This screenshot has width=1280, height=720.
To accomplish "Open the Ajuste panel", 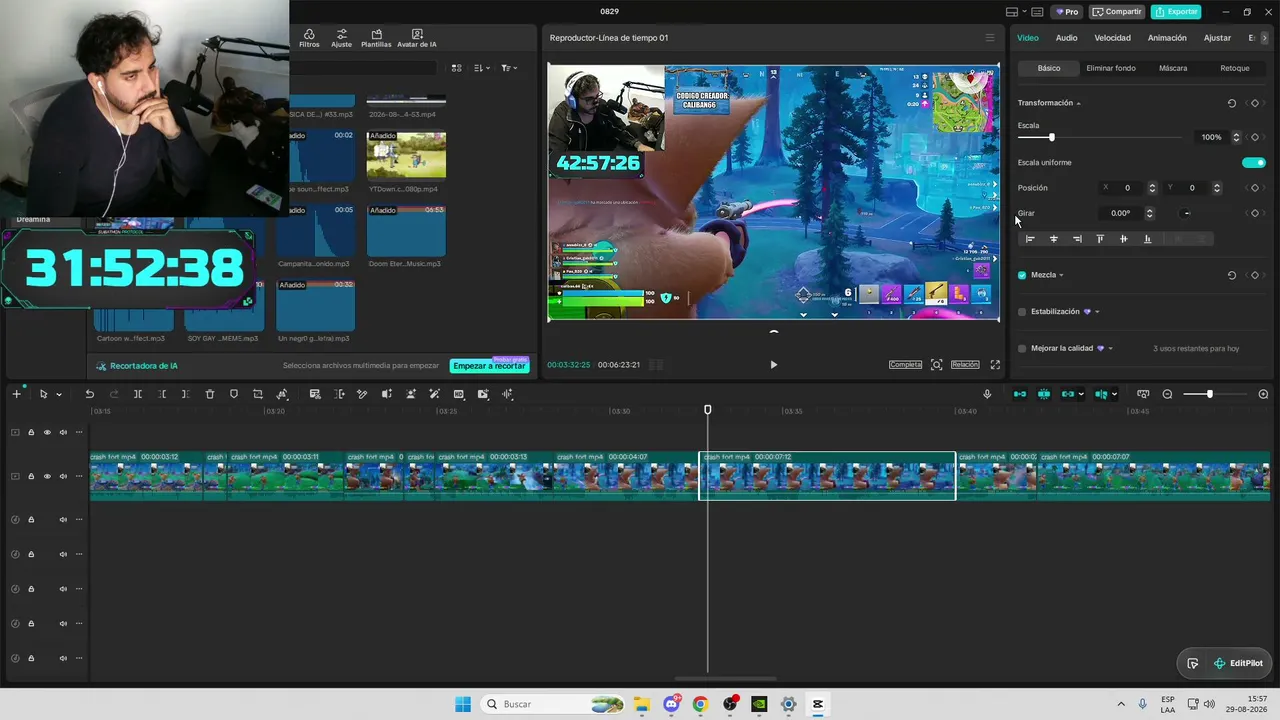I will (x=342, y=38).
